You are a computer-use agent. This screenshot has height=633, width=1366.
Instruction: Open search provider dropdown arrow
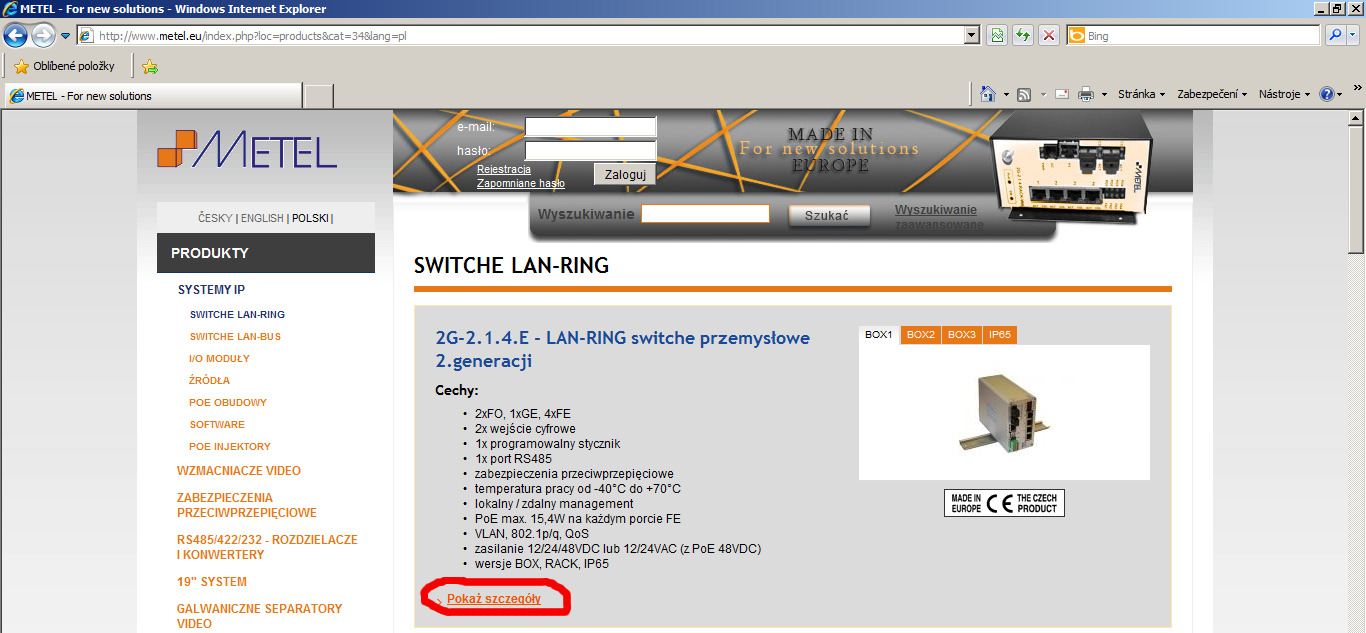[x=1354, y=35]
